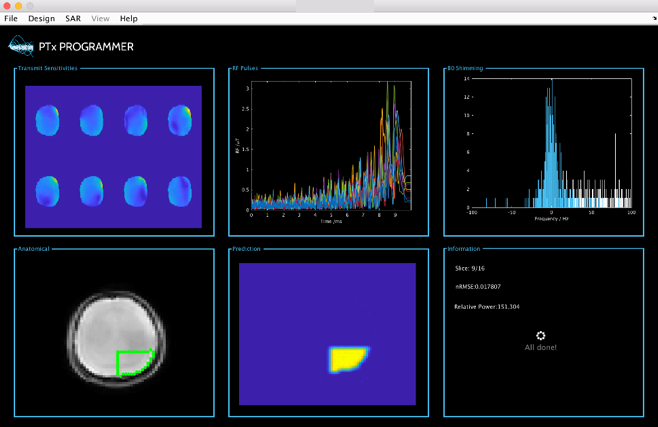Select the second top-row transmit sensitivity map
This screenshot has width=658, height=427.
click(92, 122)
